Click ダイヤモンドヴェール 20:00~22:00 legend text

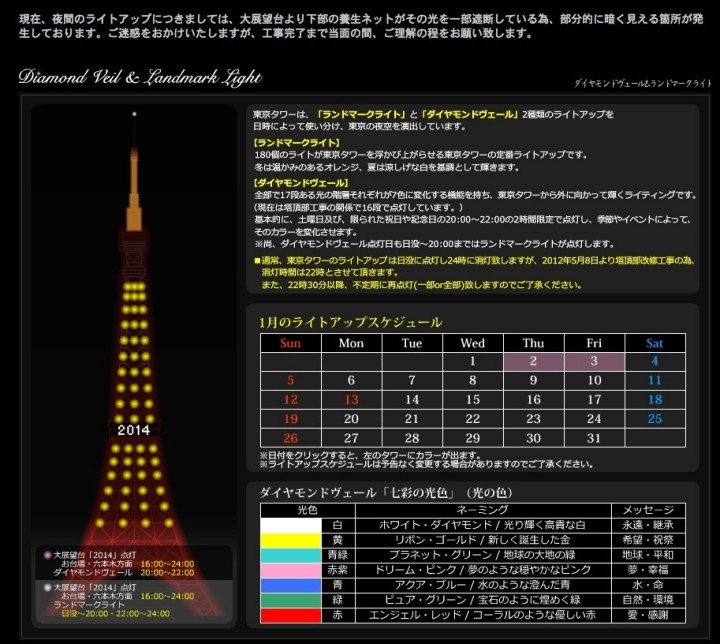[124, 573]
